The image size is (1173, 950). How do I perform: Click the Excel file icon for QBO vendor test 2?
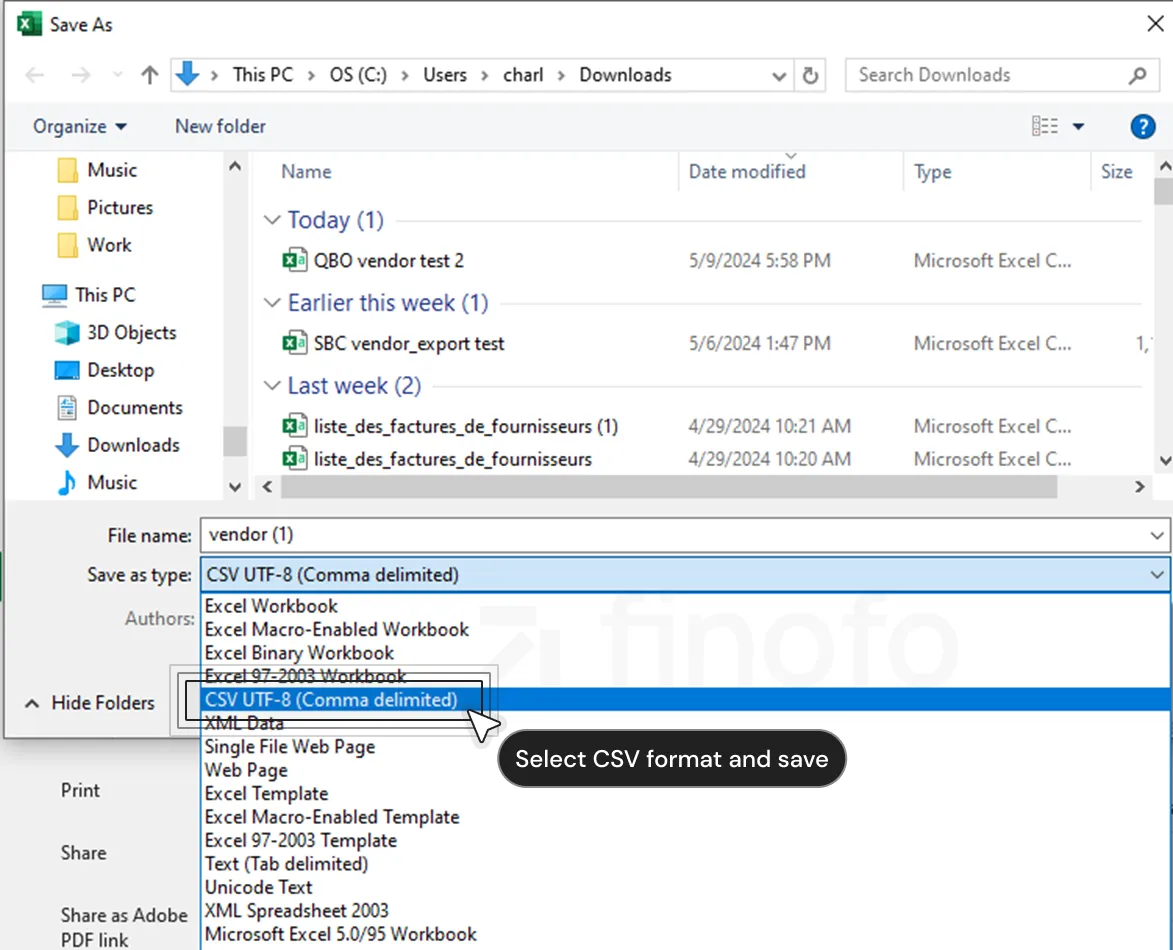294,260
